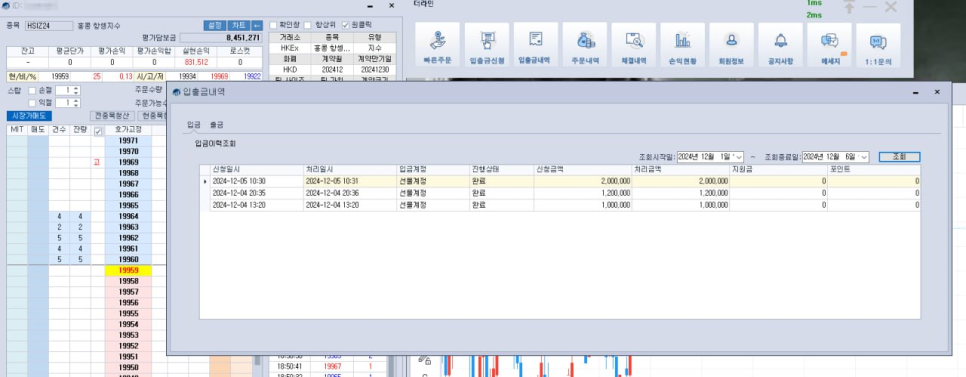966x377 pixels.
Task: Open 입출금신청 deposit/withdrawal request icon
Action: point(487,45)
